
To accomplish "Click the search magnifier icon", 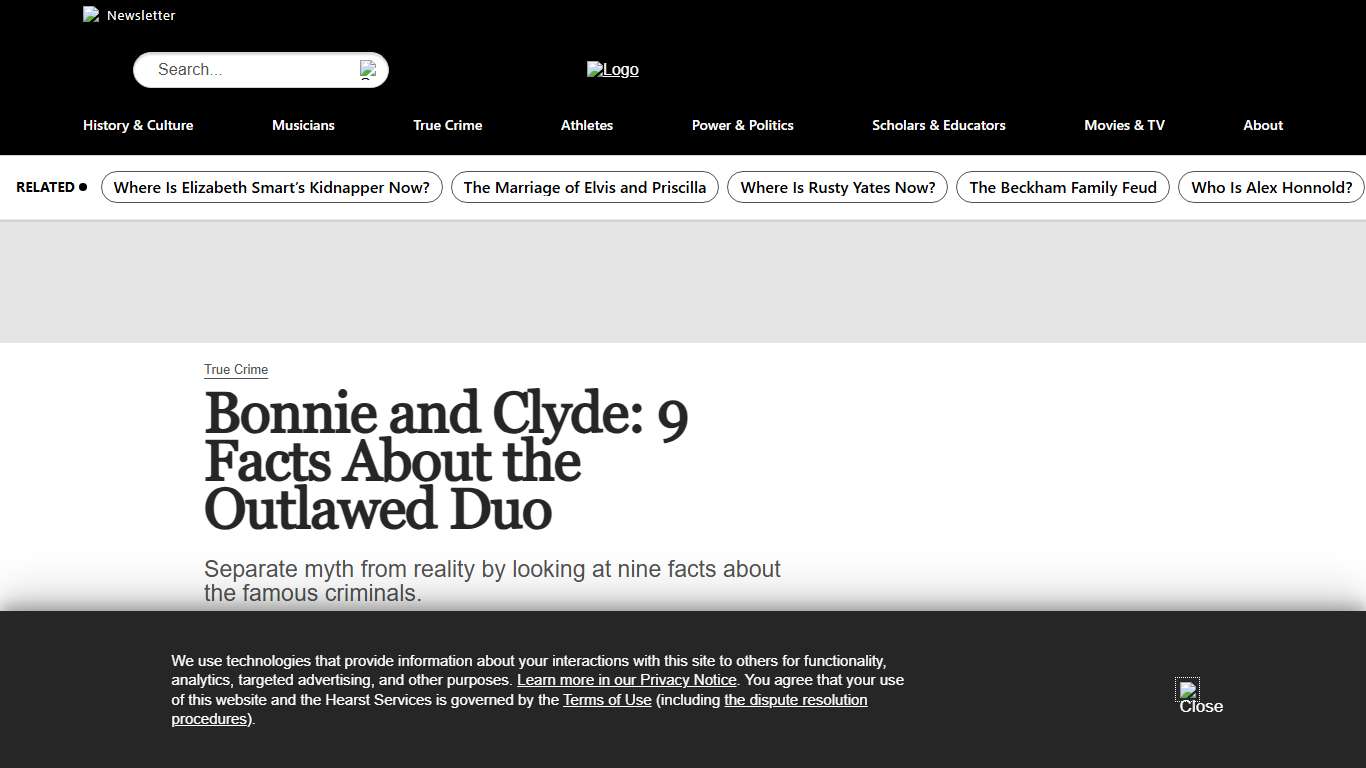I will click(x=368, y=69).
